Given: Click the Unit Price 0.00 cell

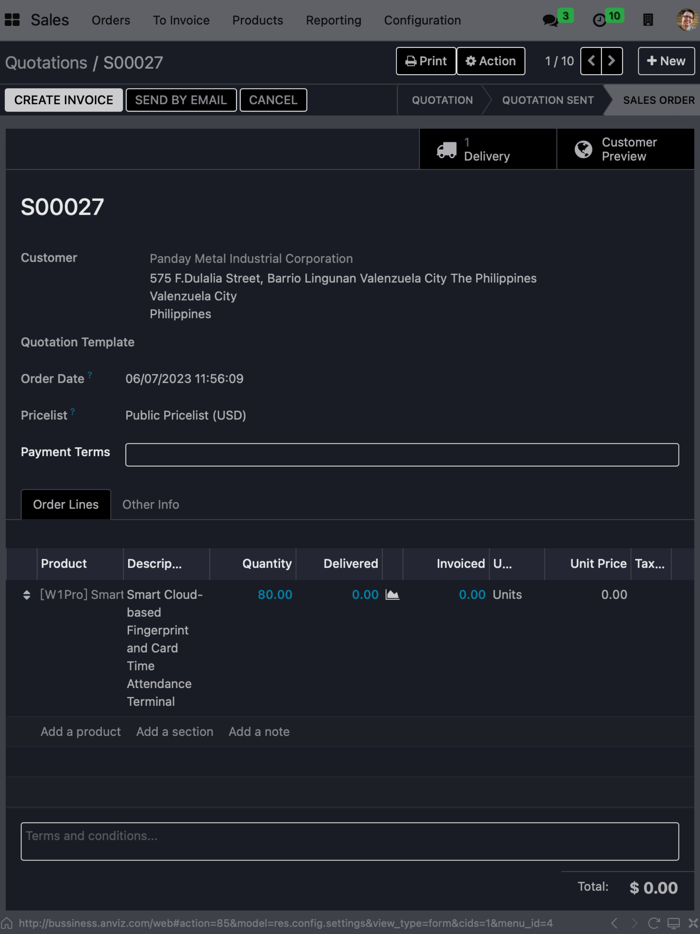Looking at the screenshot, I should (x=614, y=594).
